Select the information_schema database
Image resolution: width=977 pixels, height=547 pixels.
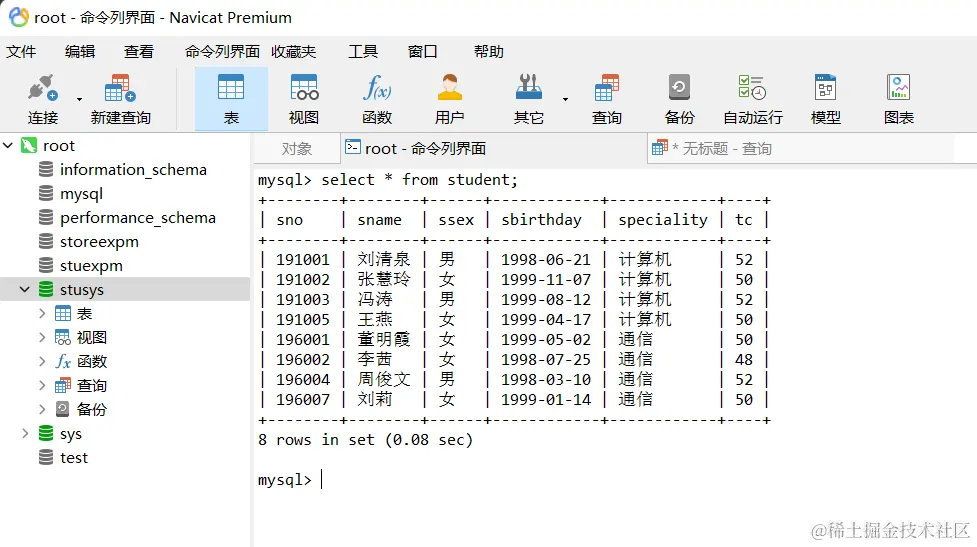[x=133, y=169]
